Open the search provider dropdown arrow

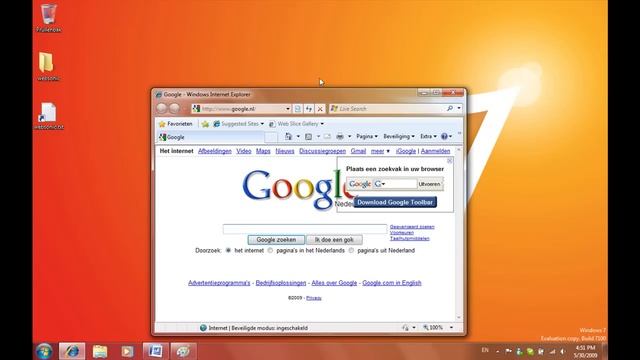click(x=459, y=108)
